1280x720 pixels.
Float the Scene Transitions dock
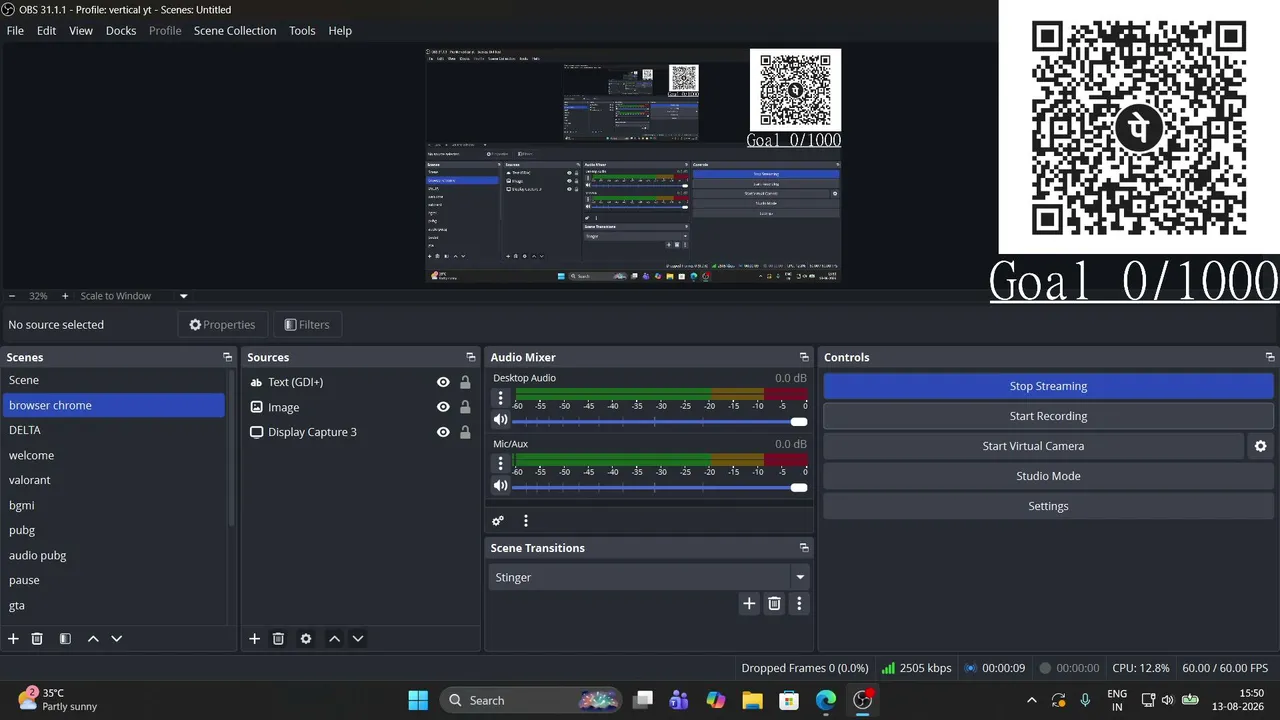804,548
